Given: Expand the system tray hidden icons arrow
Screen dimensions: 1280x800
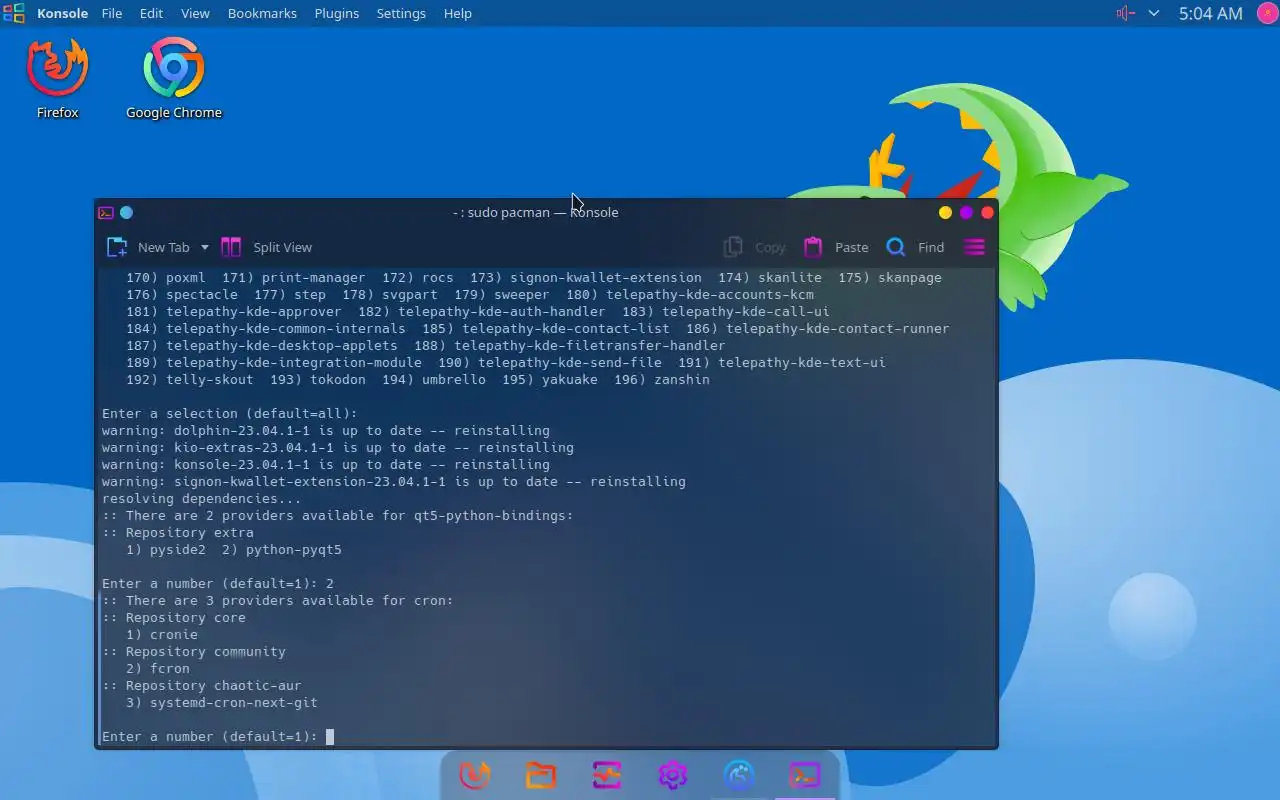Looking at the screenshot, I should (1154, 13).
